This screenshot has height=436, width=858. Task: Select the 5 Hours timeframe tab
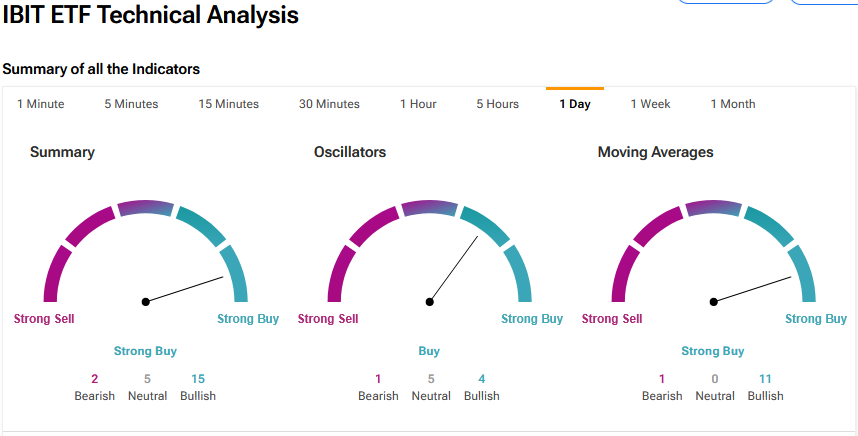(x=497, y=104)
